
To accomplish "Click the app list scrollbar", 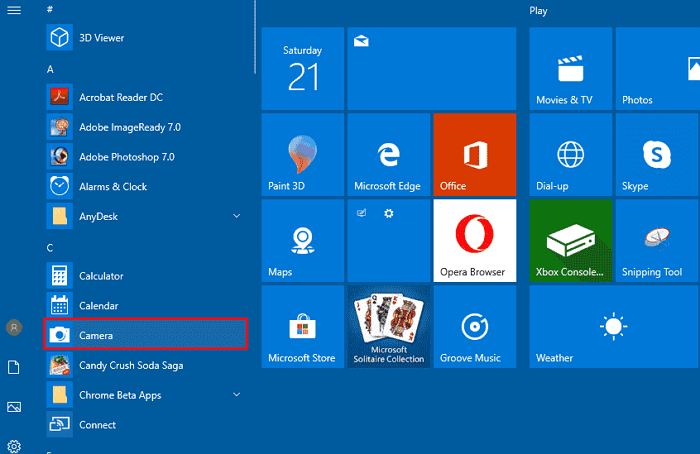I will pos(255,37).
